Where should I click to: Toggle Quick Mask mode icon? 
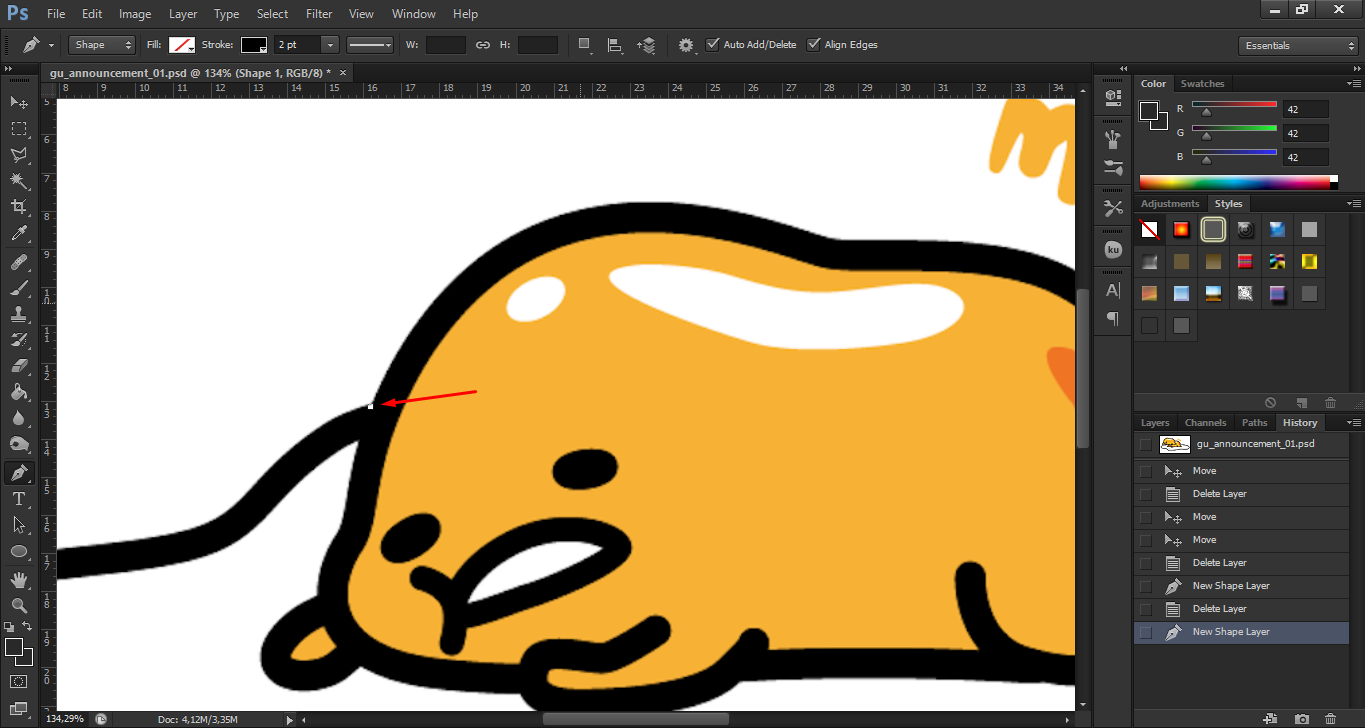coord(19,681)
